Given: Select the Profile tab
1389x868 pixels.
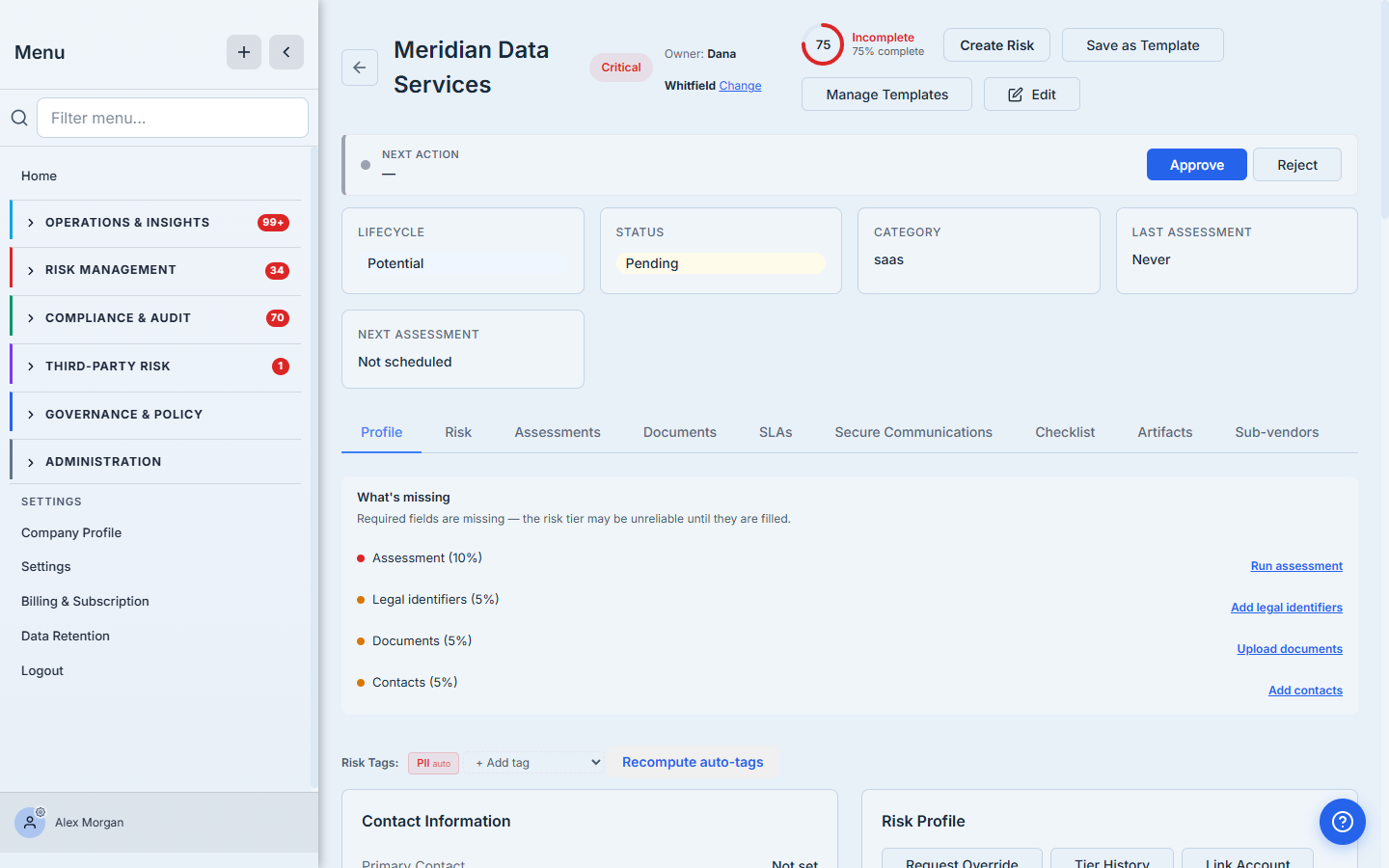Looking at the screenshot, I should click(x=382, y=432).
